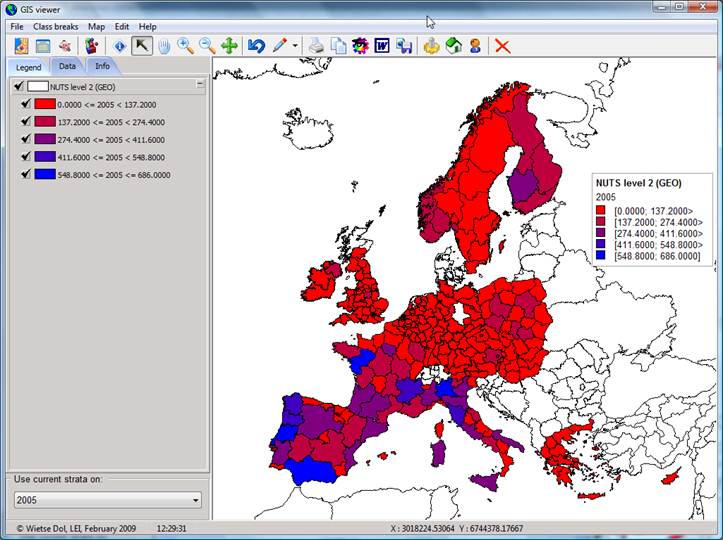
Task: Switch to the Data tab
Action: pos(67,66)
